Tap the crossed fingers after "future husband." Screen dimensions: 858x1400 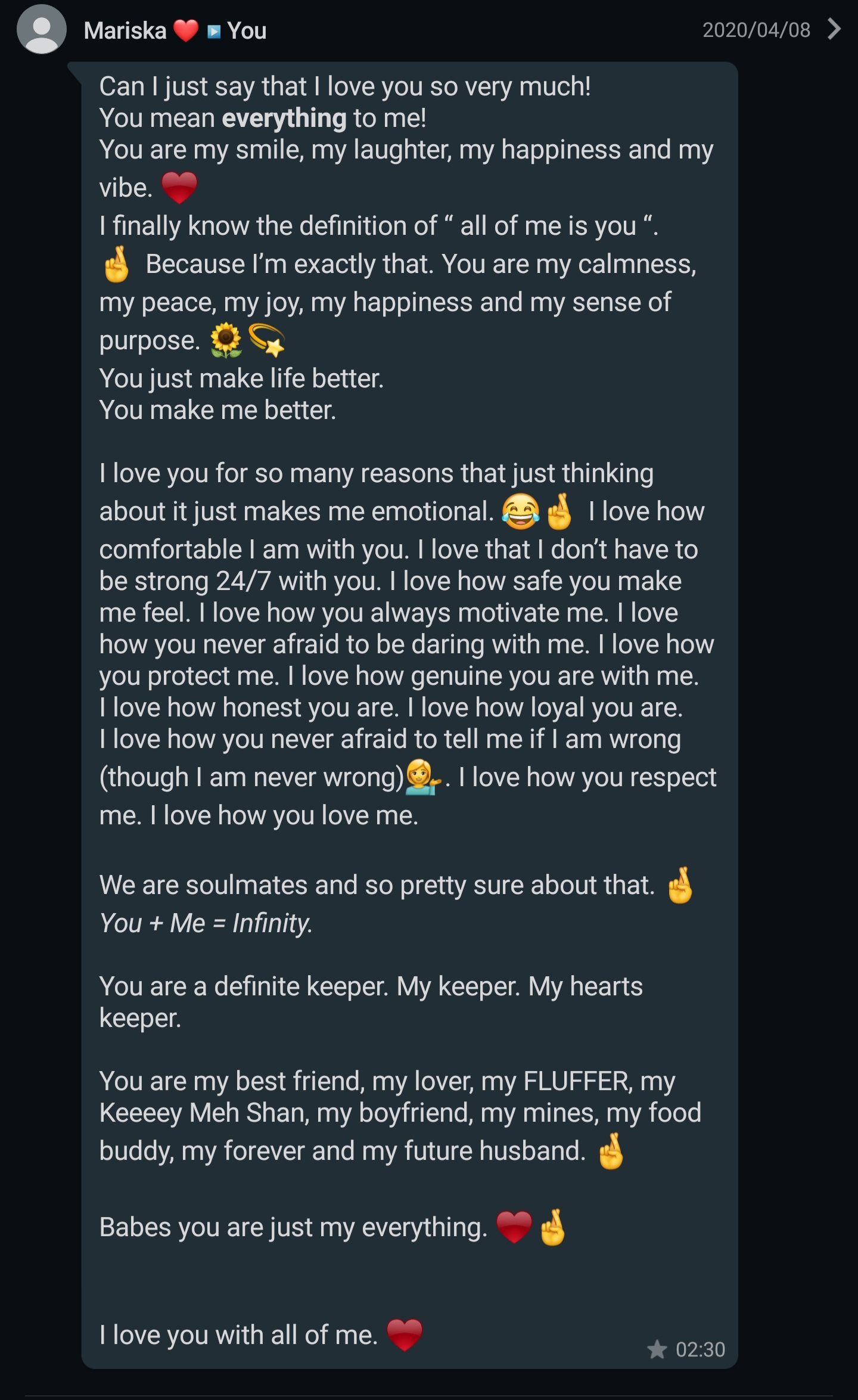(x=611, y=1151)
